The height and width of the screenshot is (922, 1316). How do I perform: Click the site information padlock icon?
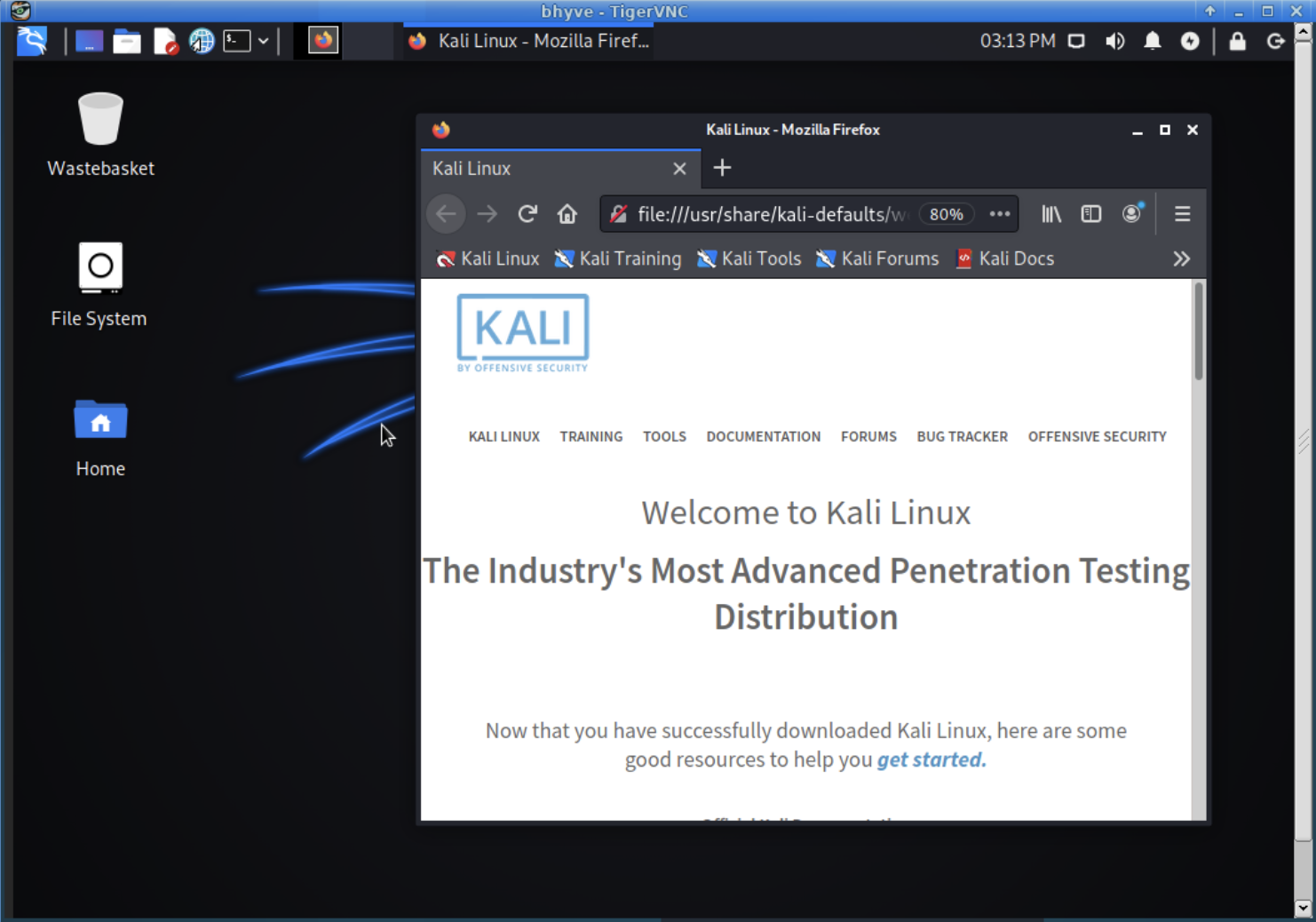click(x=619, y=214)
